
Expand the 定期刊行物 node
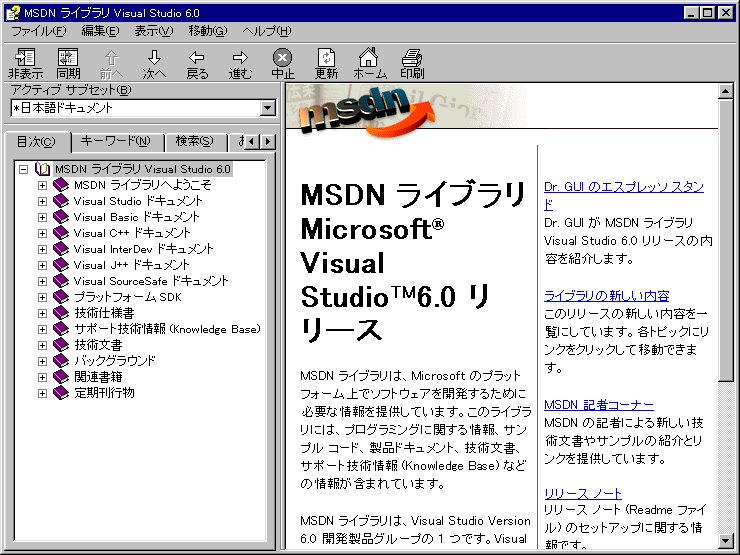coord(42,394)
